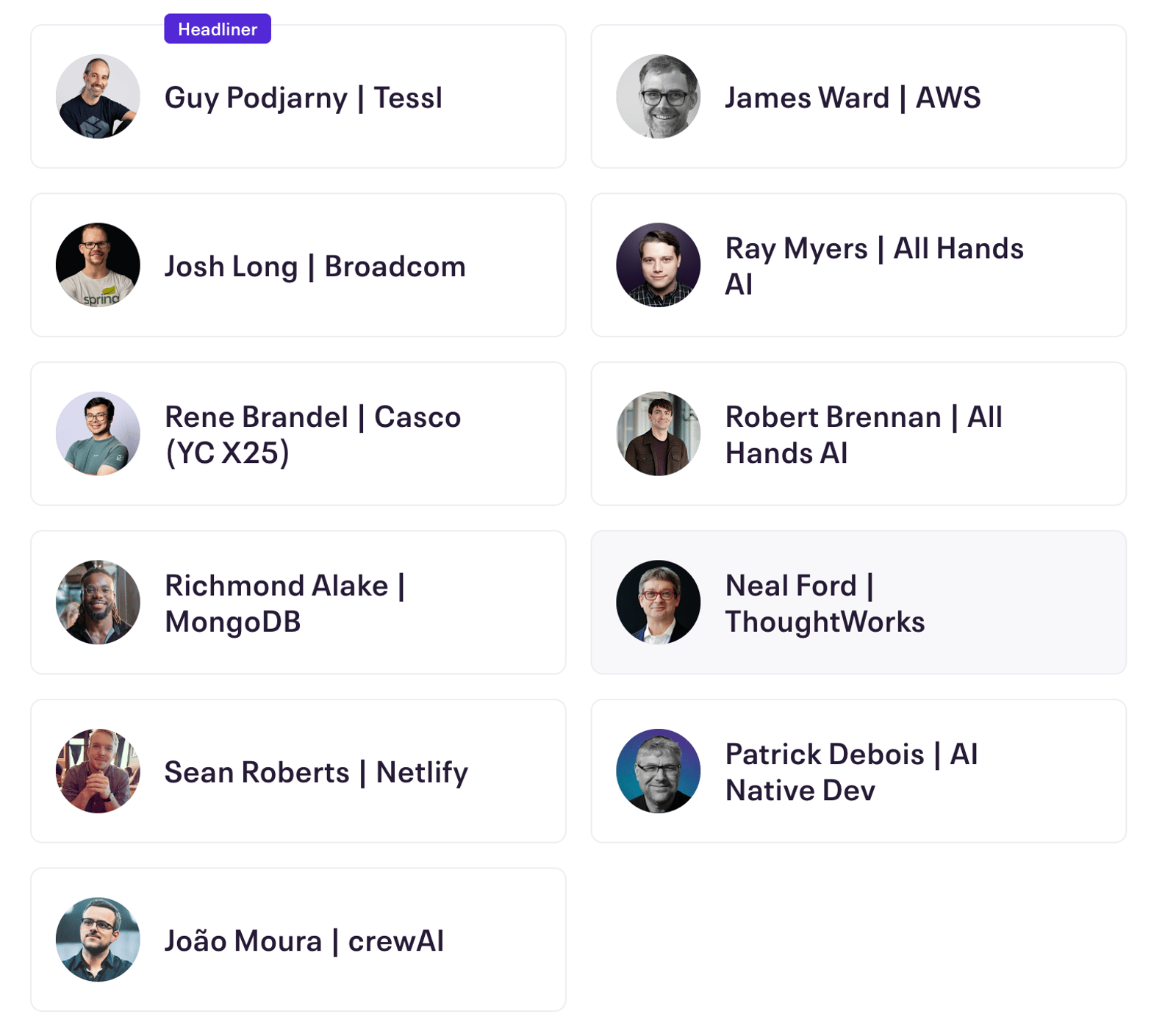Open the Patrick Debois | AI Native Dev name link
The height and width of the screenshot is (1036, 1176).
(x=851, y=772)
